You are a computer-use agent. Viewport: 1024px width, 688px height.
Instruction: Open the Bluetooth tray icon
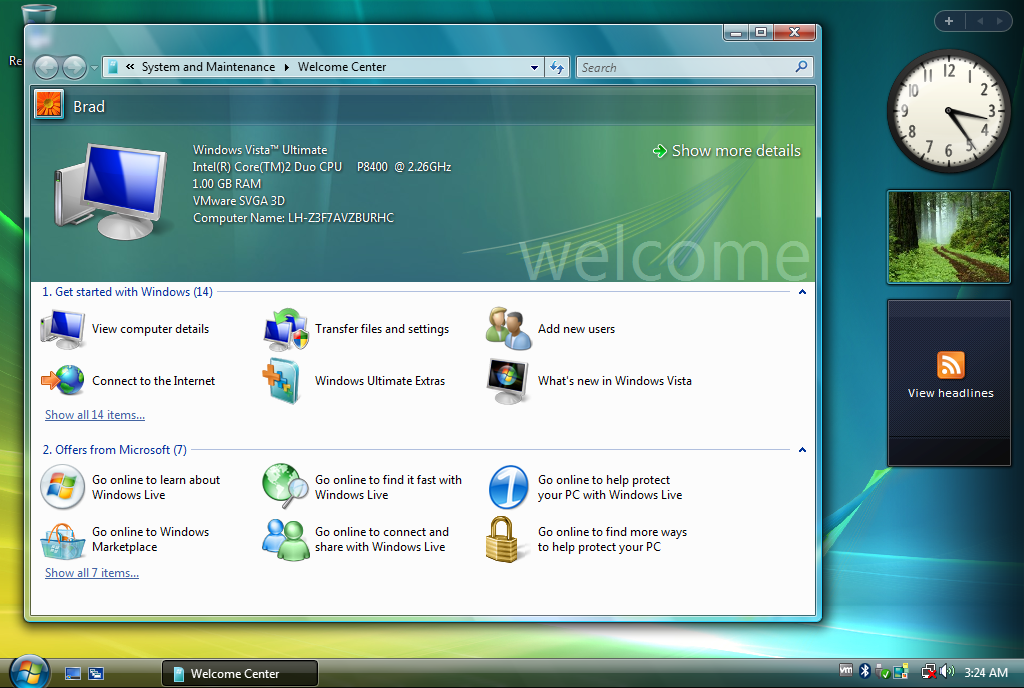point(865,670)
